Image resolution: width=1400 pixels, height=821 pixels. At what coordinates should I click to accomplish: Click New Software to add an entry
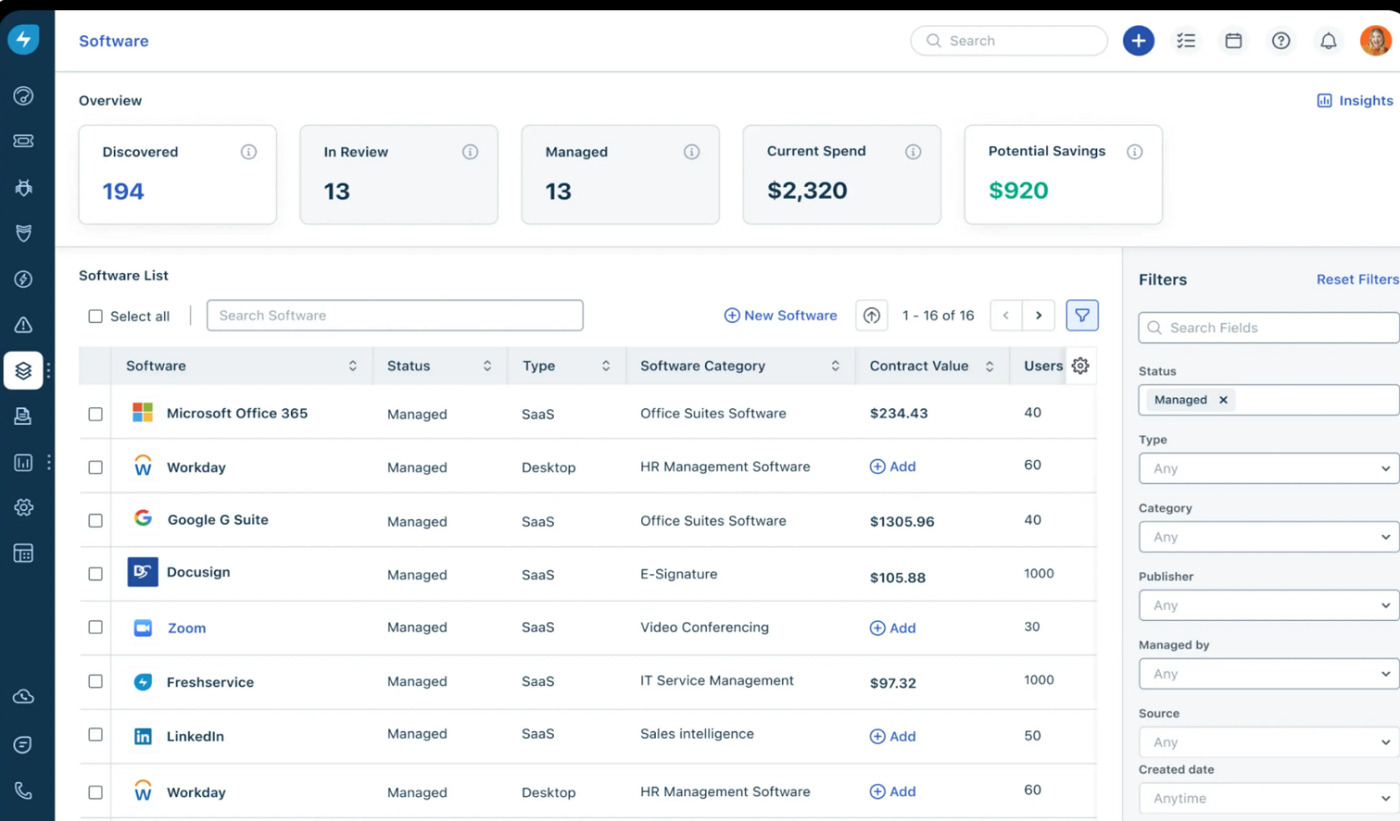click(x=780, y=315)
